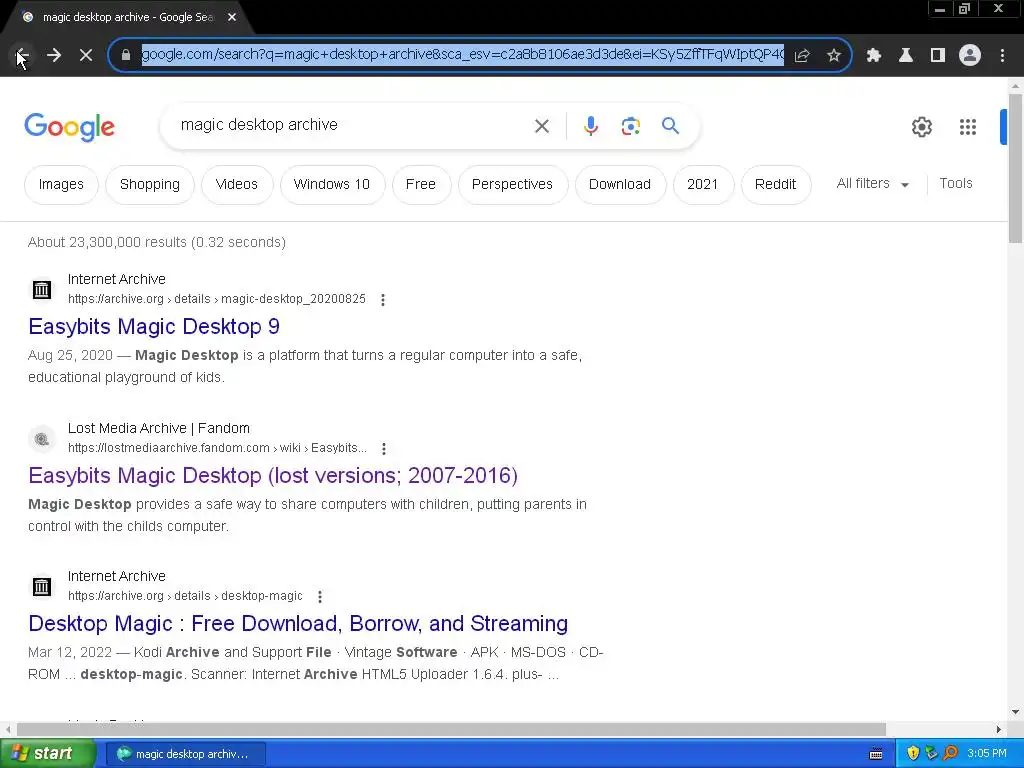Start voice search with microphone icon

591,126
